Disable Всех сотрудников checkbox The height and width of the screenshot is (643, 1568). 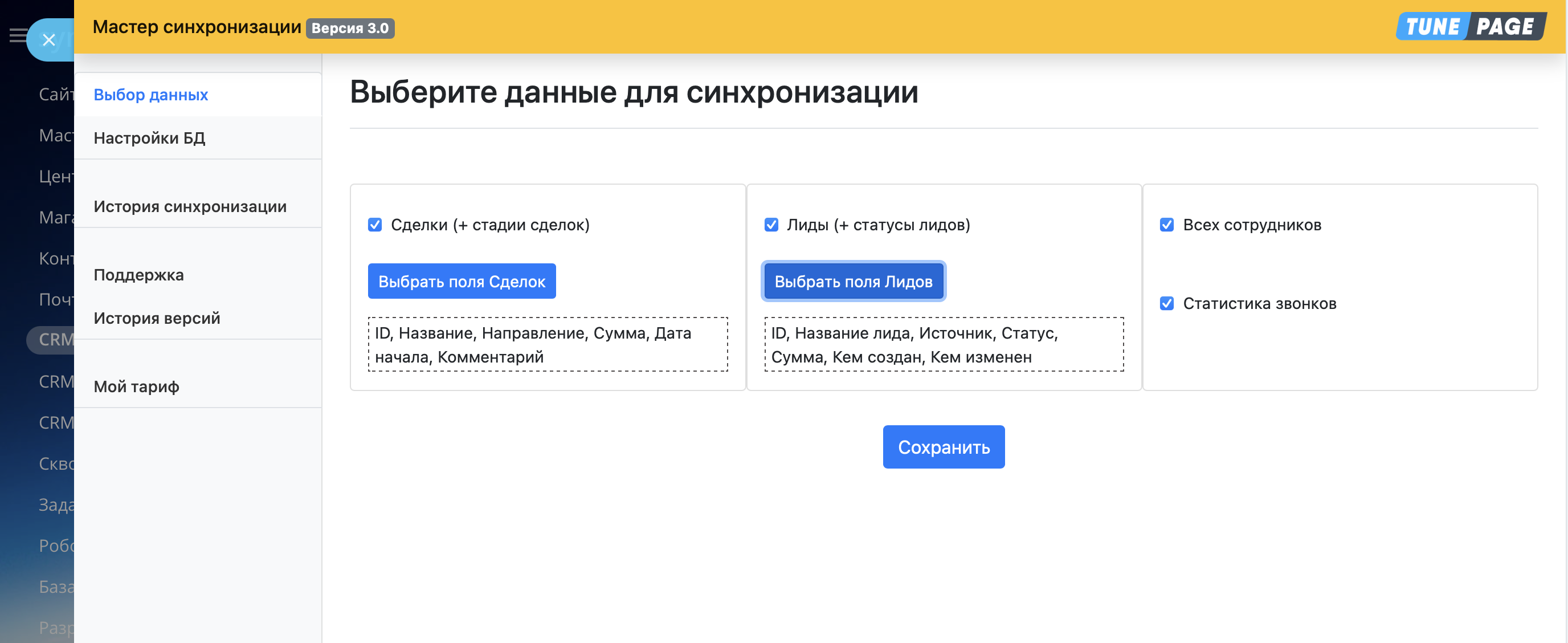(1166, 225)
